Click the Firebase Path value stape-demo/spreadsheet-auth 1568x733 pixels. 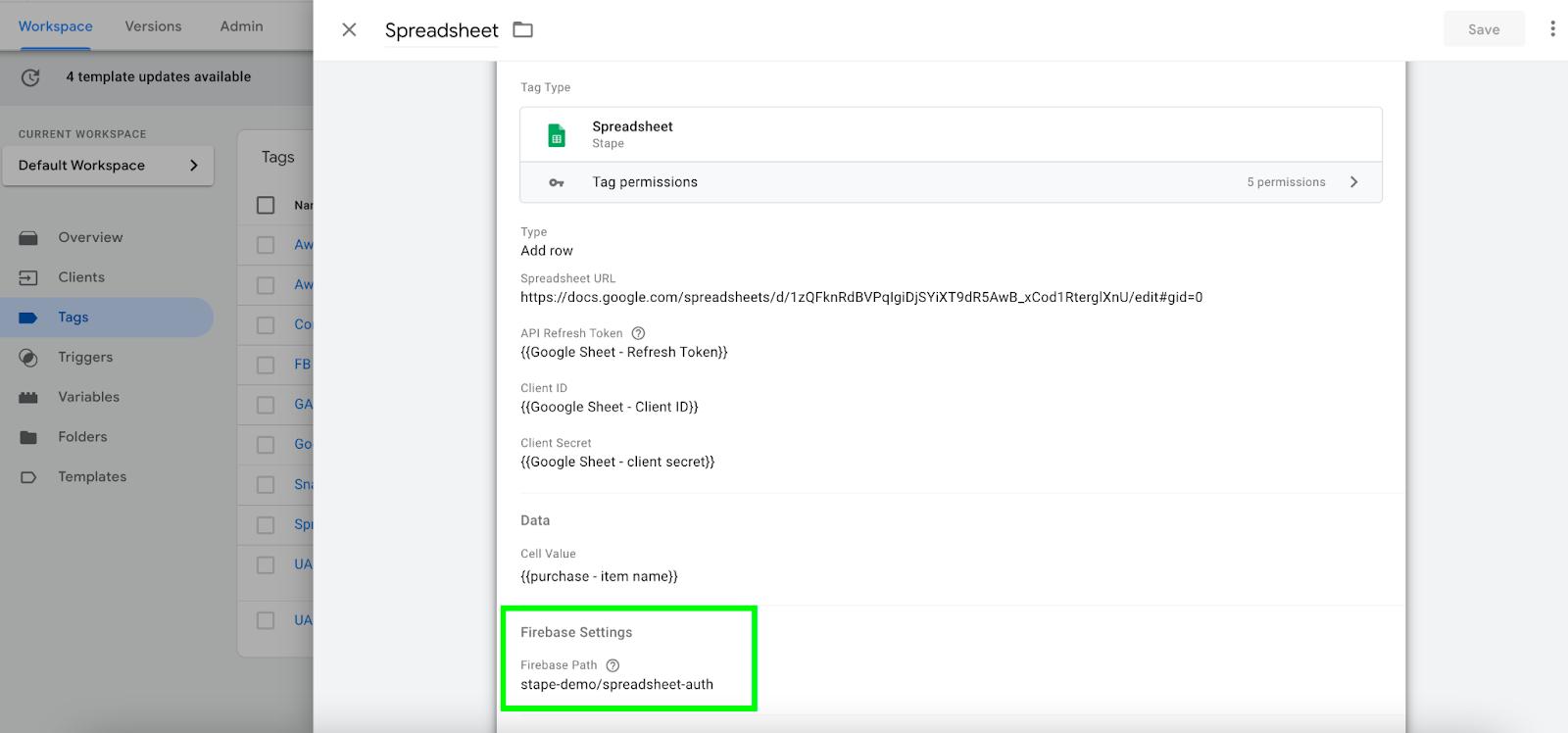pos(617,685)
